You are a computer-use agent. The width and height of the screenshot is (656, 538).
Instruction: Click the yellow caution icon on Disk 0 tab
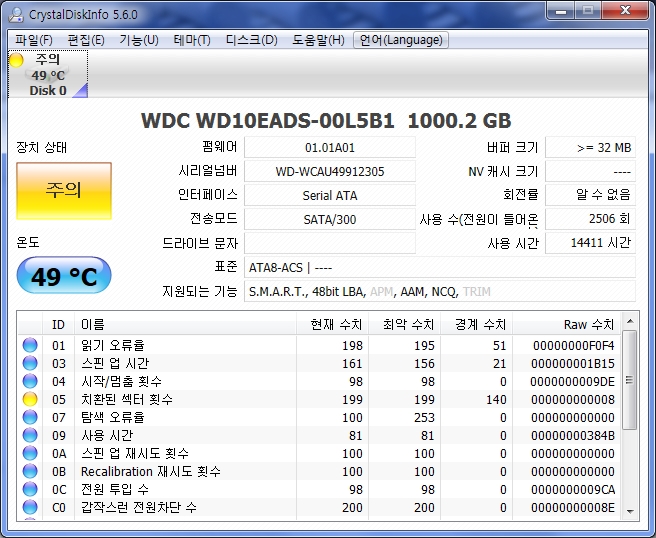click(16, 60)
